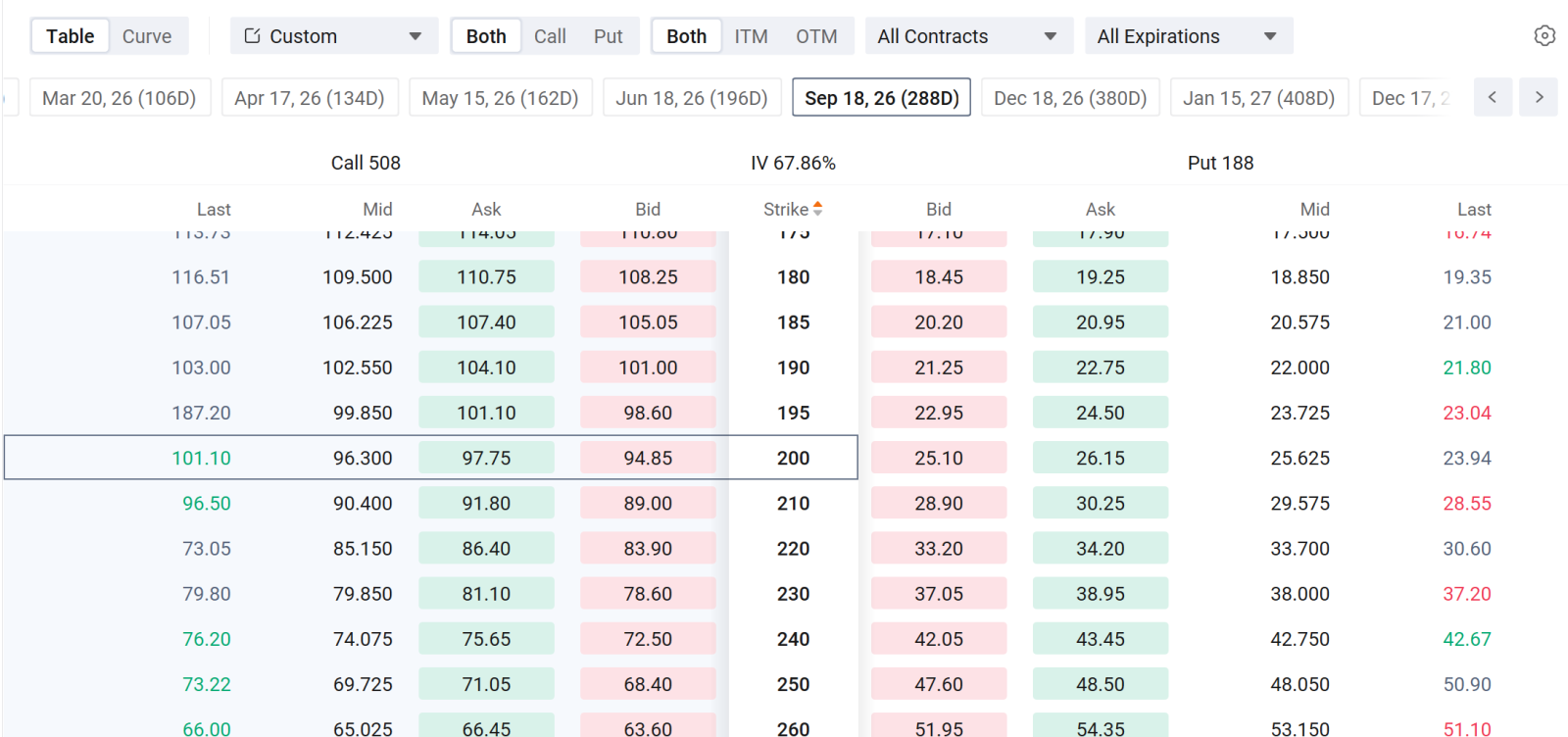Viewport: 1568px width, 737px height.
Task: Click the Custom layout icon
Action: (x=252, y=35)
